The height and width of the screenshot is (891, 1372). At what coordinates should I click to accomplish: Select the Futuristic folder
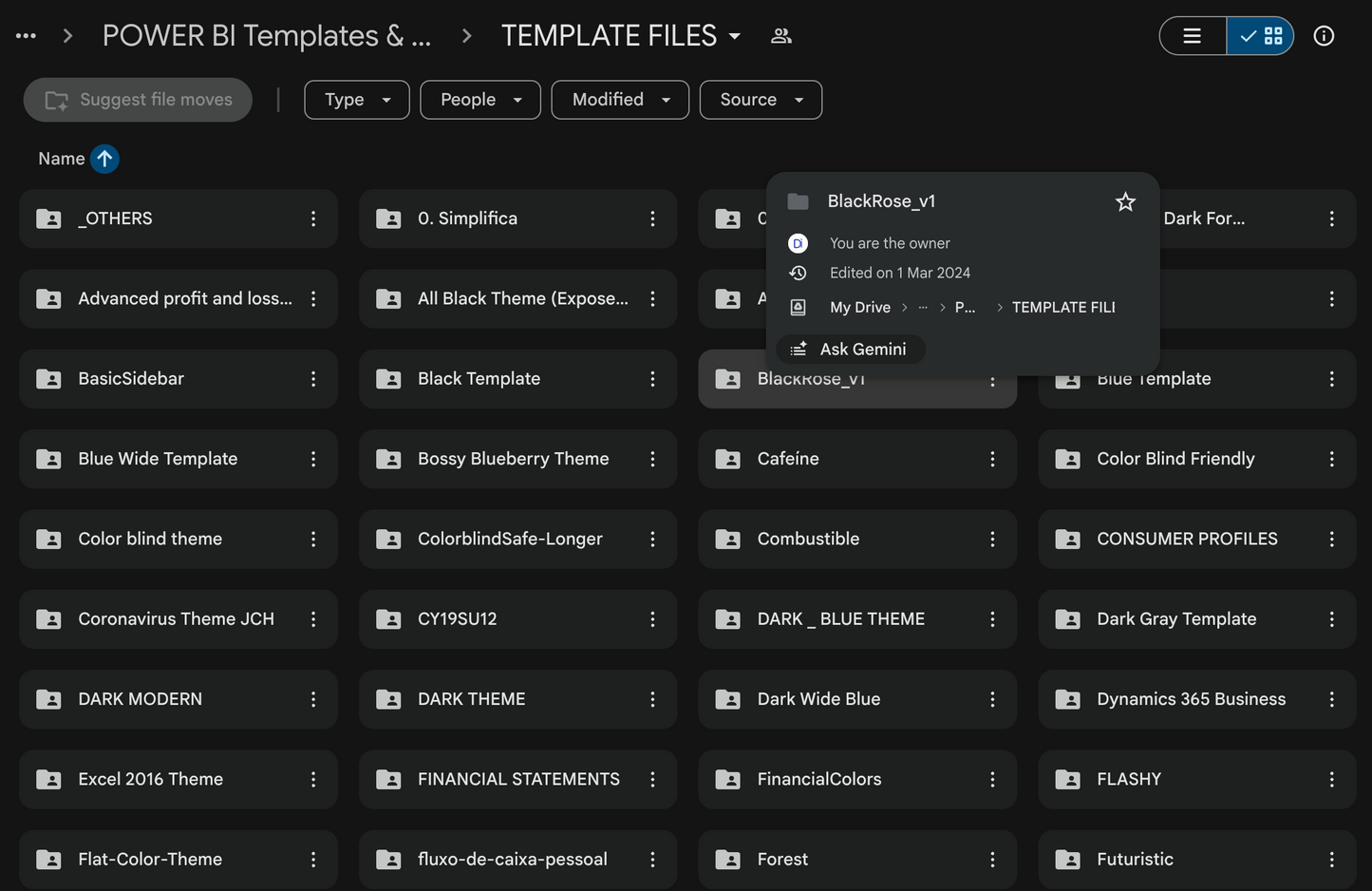[x=1197, y=860]
